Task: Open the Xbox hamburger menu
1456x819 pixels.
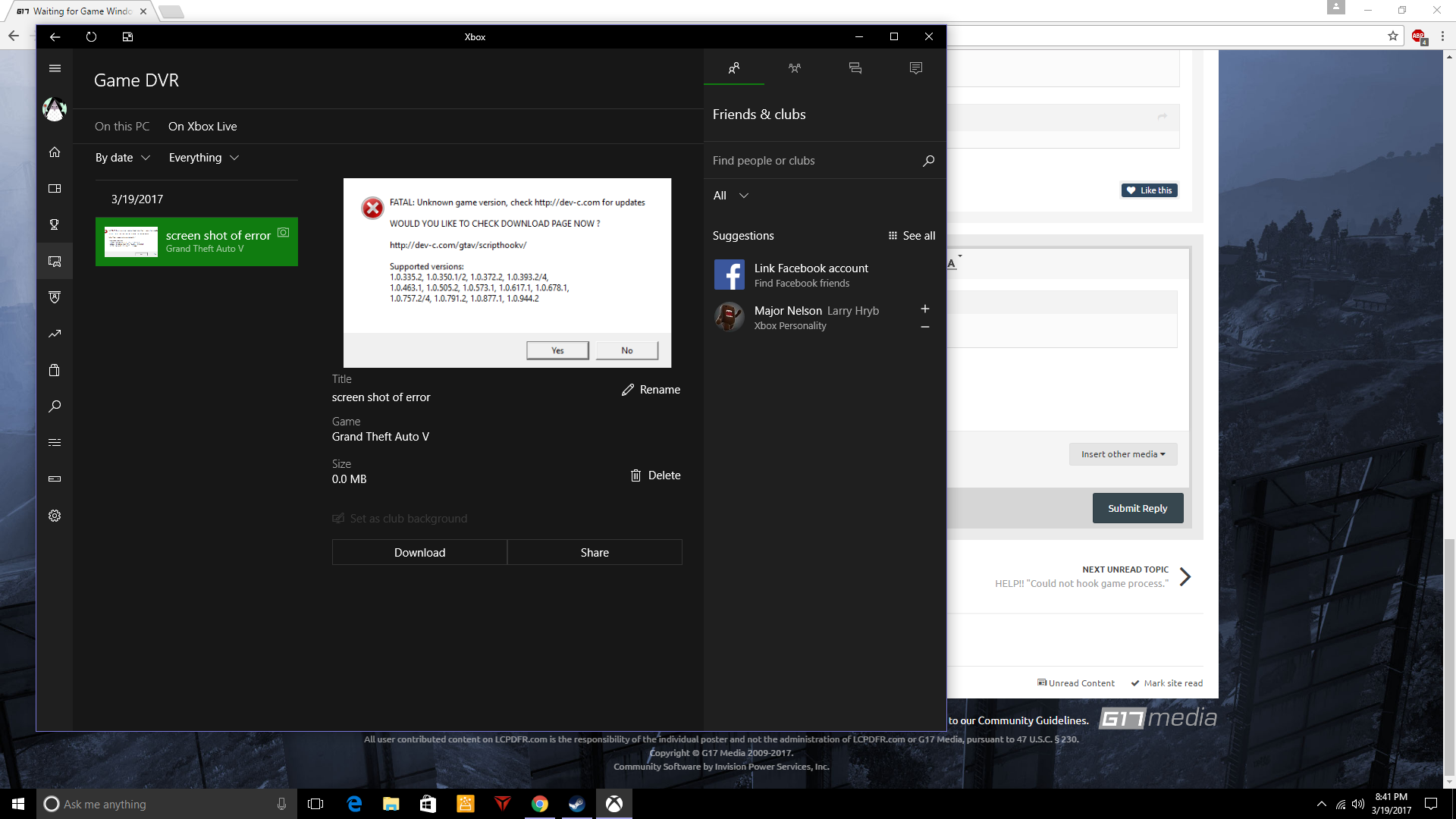Action: [x=55, y=68]
